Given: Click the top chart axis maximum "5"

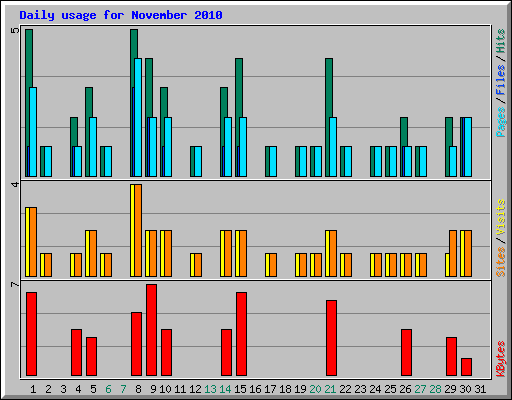Looking at the screenshot, I should (x=15, y=31).
